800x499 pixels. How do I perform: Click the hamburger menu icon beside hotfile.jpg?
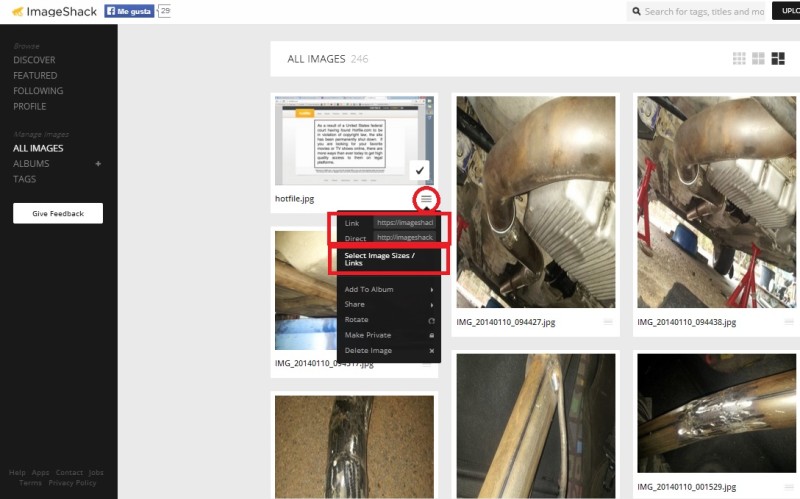pos(426,199)
